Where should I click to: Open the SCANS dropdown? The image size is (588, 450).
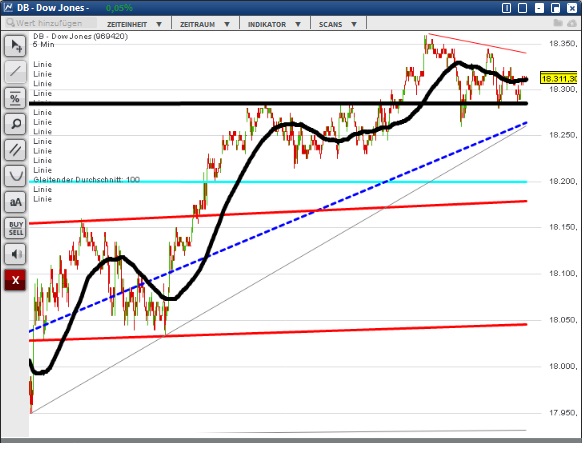pos(338,24)
